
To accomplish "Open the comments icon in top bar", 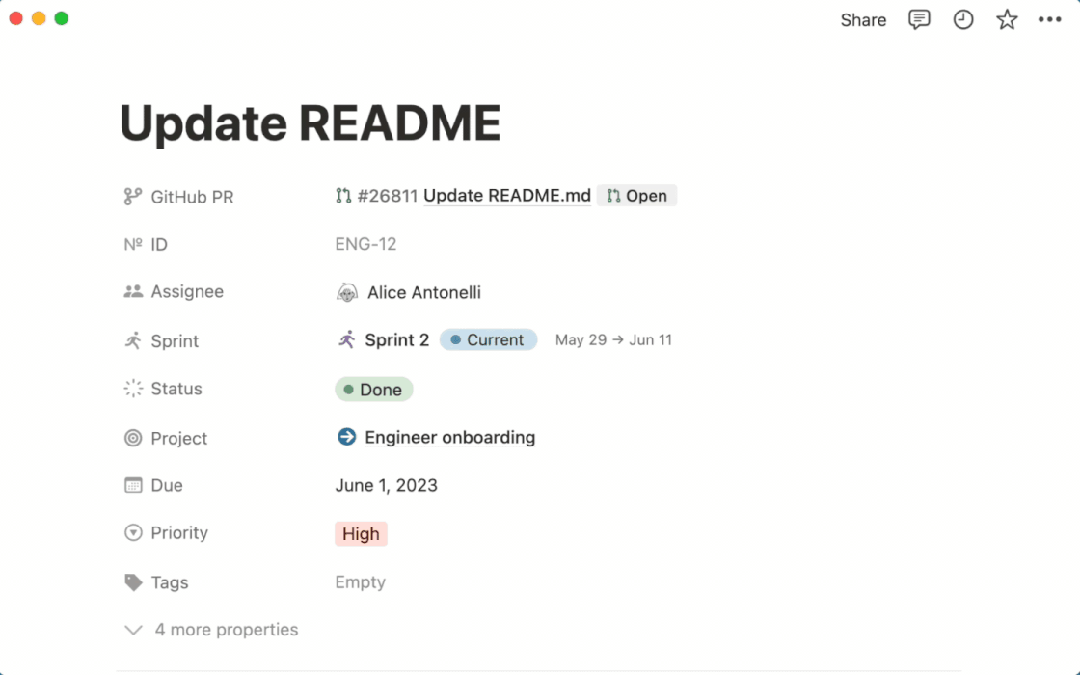I will pos(919,20).
